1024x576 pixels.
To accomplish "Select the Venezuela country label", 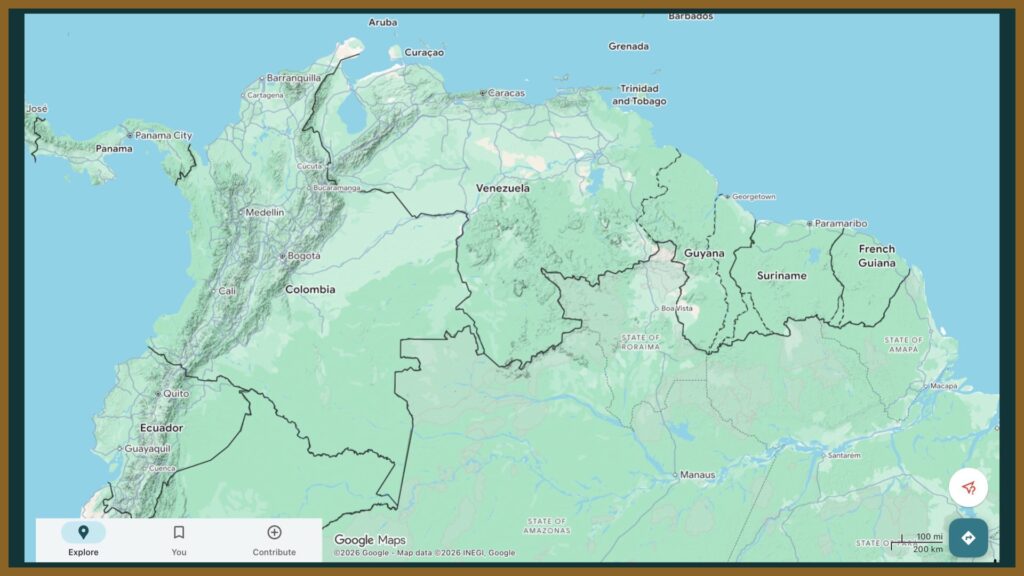I will tap(502, 188).
